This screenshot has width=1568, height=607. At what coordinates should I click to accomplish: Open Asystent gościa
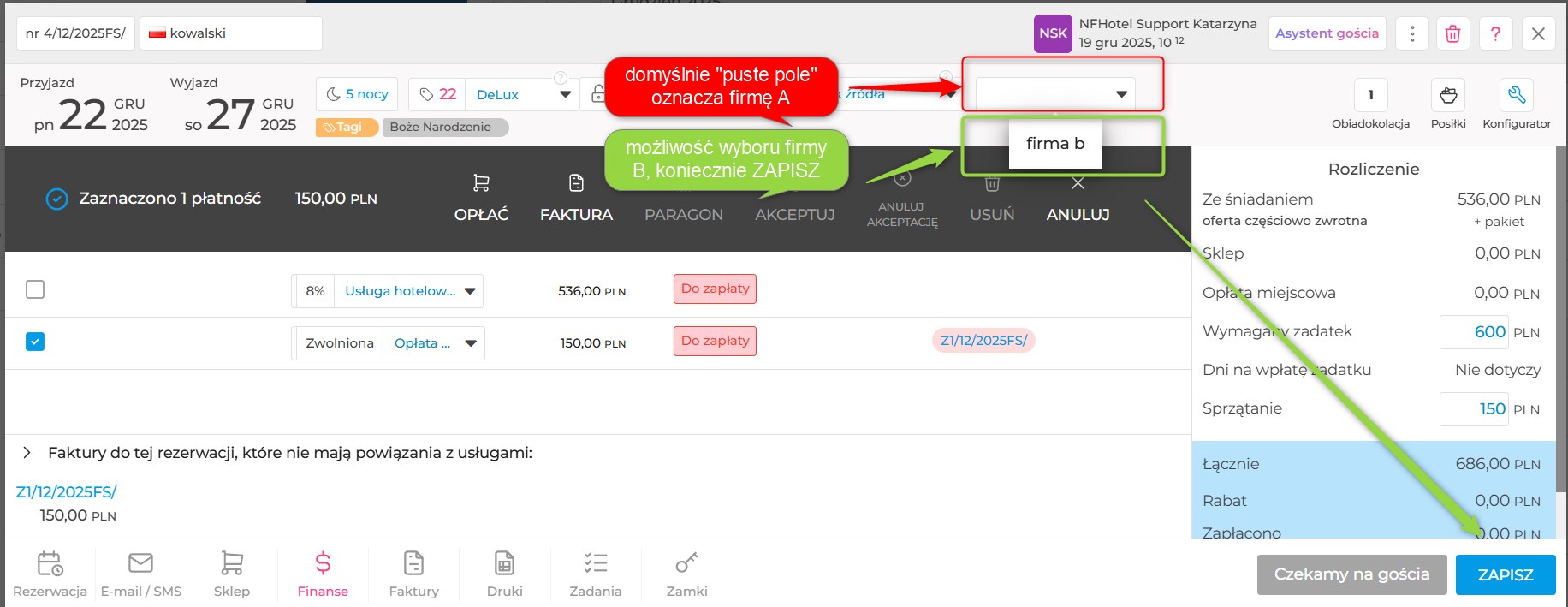point(1327,33)
